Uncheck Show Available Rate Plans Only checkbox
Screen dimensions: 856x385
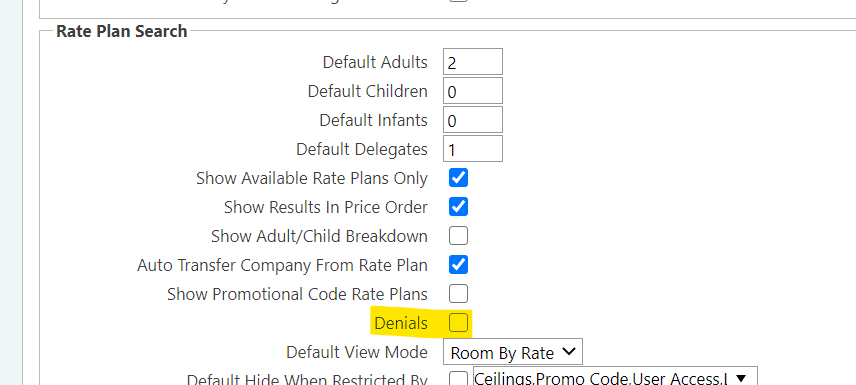click(459, 178)
